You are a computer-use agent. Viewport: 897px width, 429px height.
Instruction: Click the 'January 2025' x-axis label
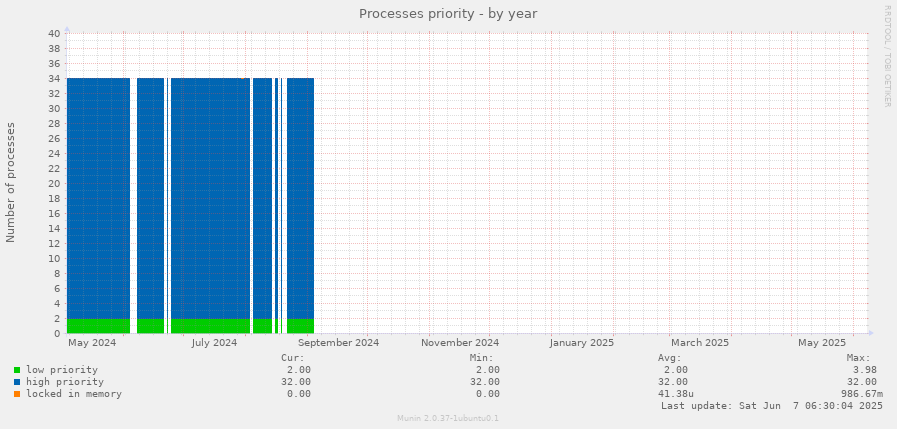pyautogui.click(x=582, y=343)
